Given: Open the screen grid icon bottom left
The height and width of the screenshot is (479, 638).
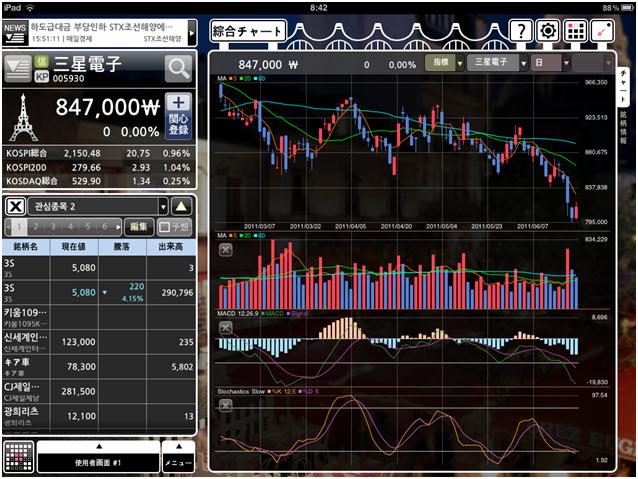Looking at the screenshot, I should coord(19,457).
